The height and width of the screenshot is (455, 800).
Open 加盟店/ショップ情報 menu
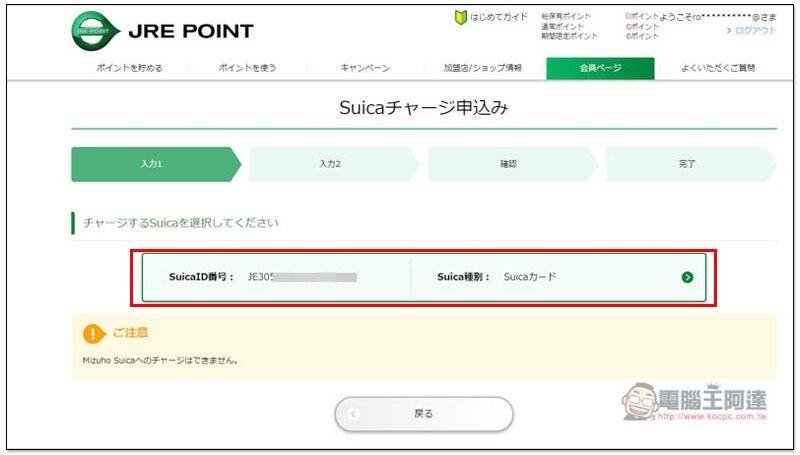[483, 68]
